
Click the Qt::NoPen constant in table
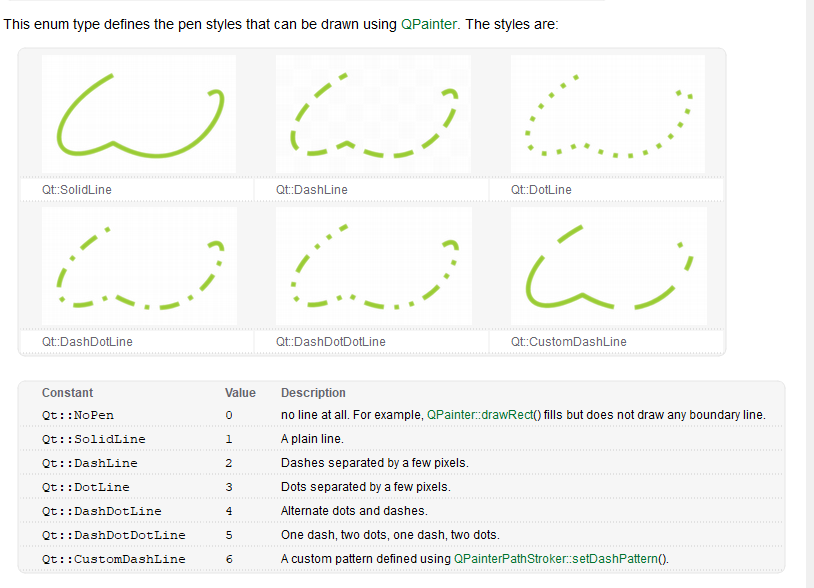(x=78, y=415)
